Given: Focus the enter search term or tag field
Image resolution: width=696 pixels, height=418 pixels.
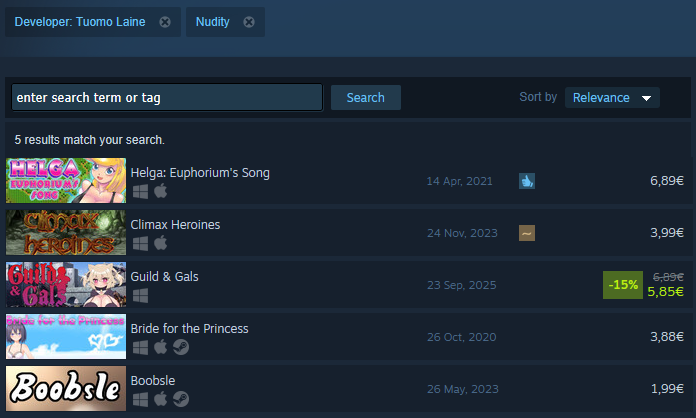Looking at the screenshot, I should [x=167, y=97].
